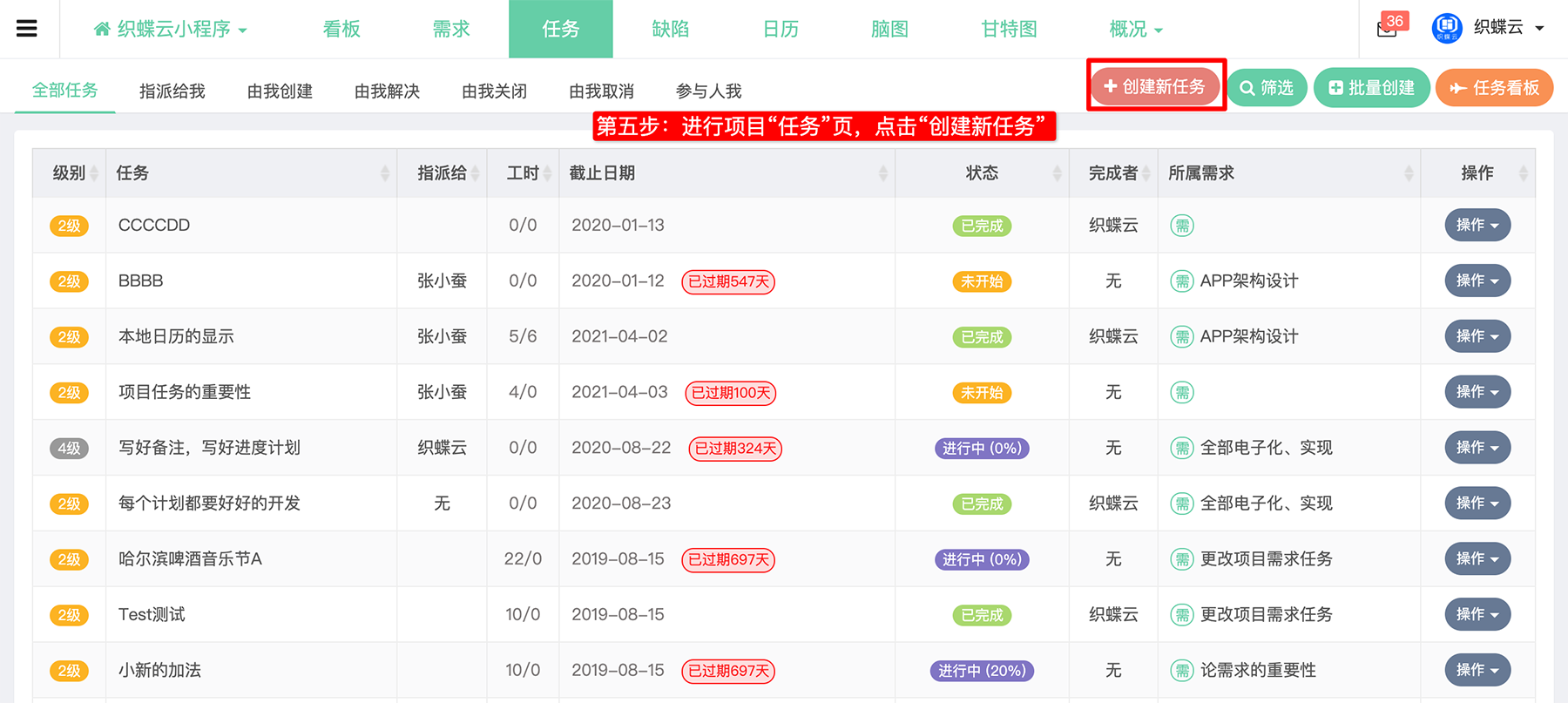Click requirement icon in 本地日历的显示 row
The width and height of the screenshot is (1568, 703).
1182,337
